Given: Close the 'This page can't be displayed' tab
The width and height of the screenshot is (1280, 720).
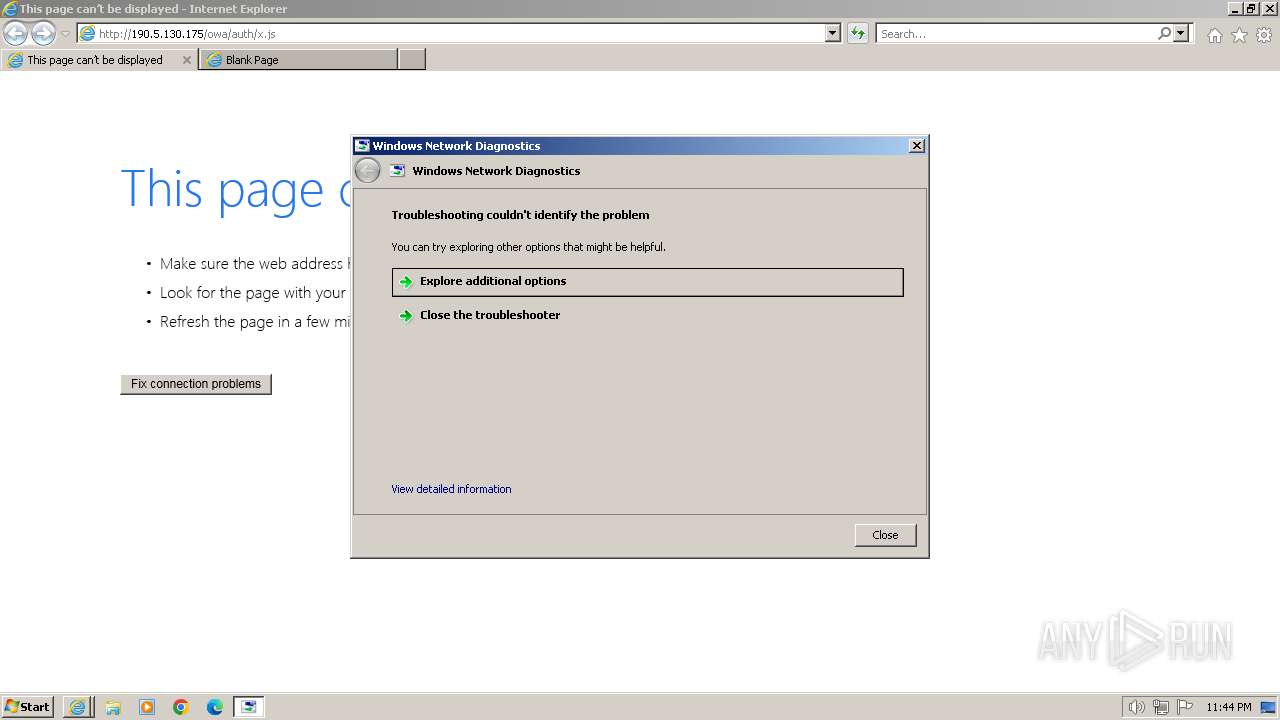Looking at the screenshot, I should coord(187,60).
